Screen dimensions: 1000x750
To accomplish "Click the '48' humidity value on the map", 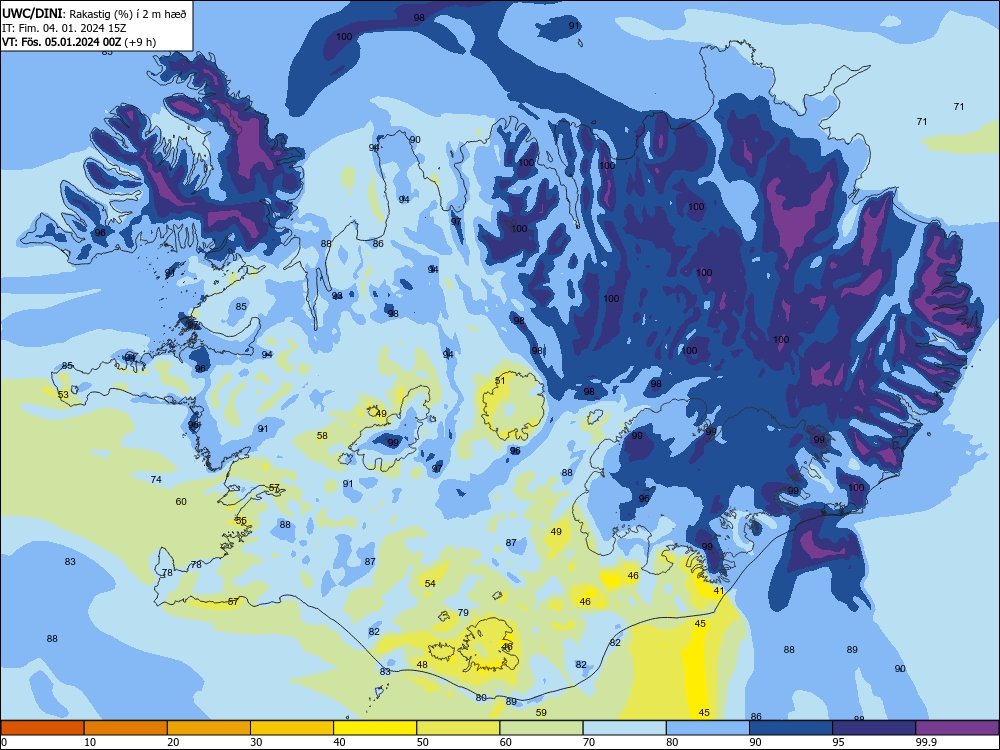I will (x=422, y=665).
